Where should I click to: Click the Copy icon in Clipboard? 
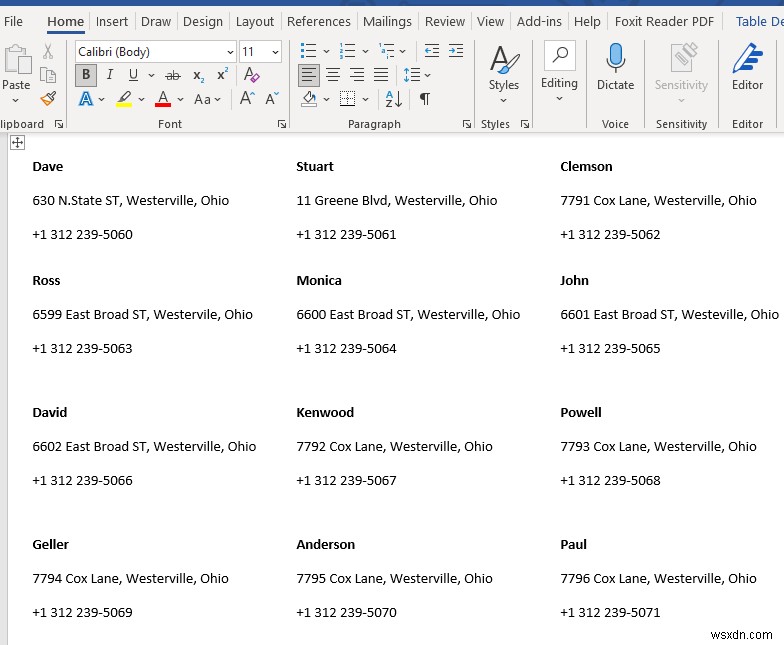pos(48,75)
